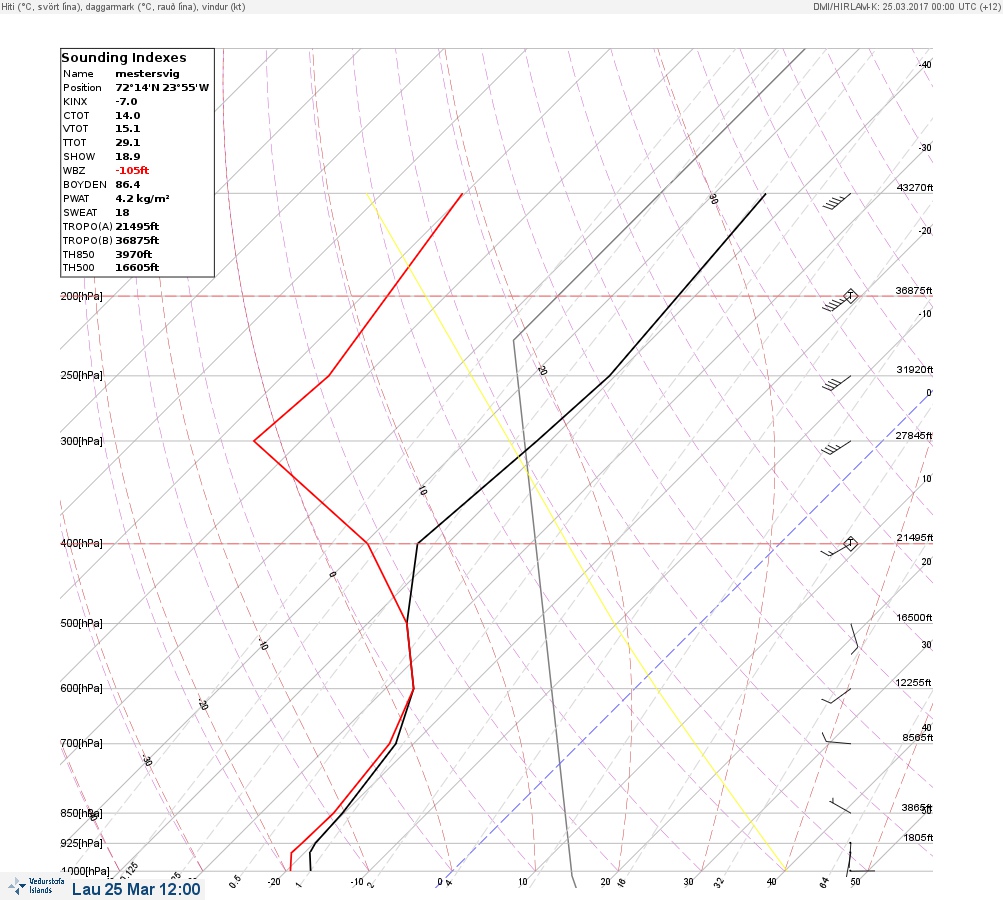Click the DMI/HIRLAM-K model run header
The width and height of the screenshot is (1003, 900).
tap(906, 6)
